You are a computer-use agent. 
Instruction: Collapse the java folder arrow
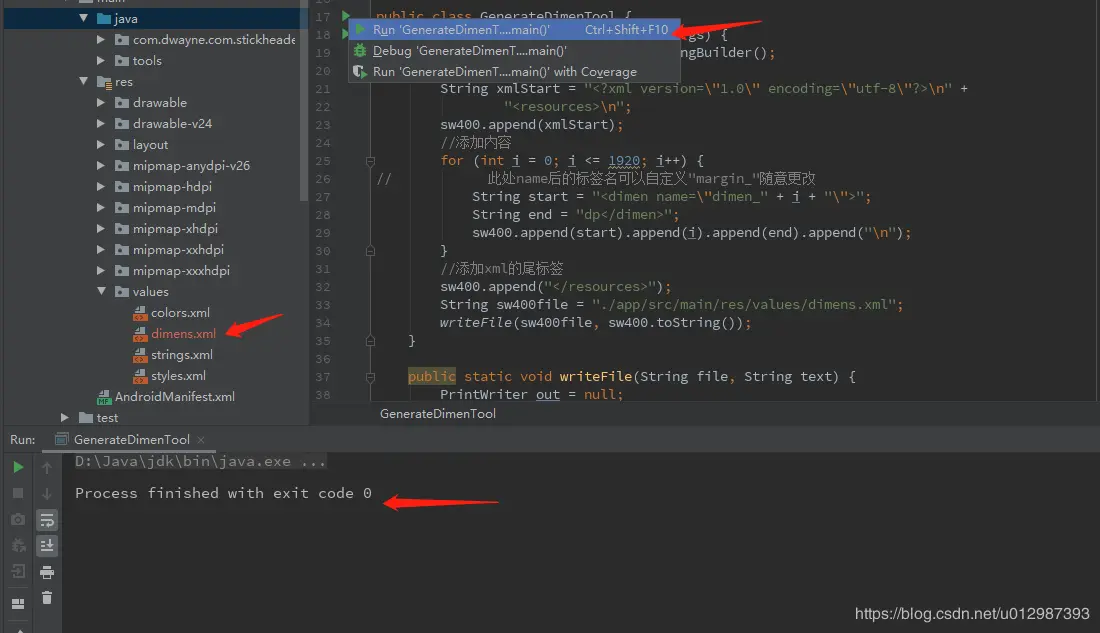[83, 18]
